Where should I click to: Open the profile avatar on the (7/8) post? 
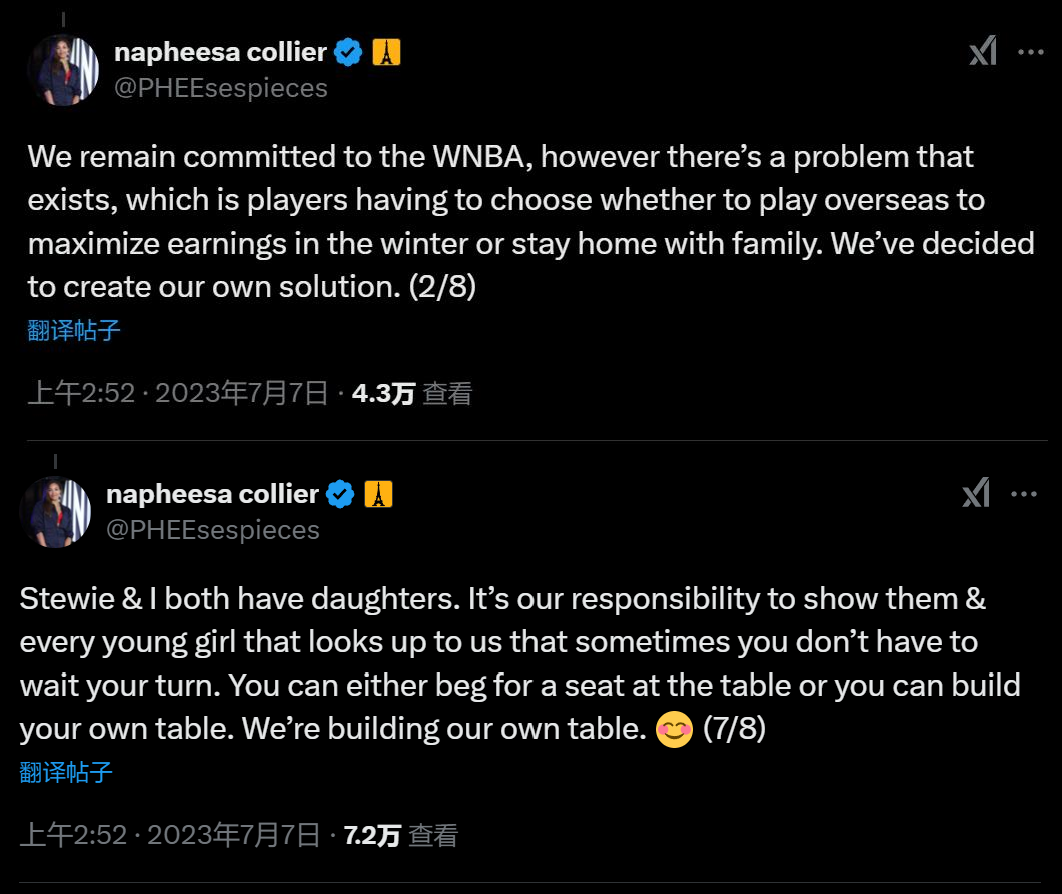pyautogui.click(x=56, y=511)
